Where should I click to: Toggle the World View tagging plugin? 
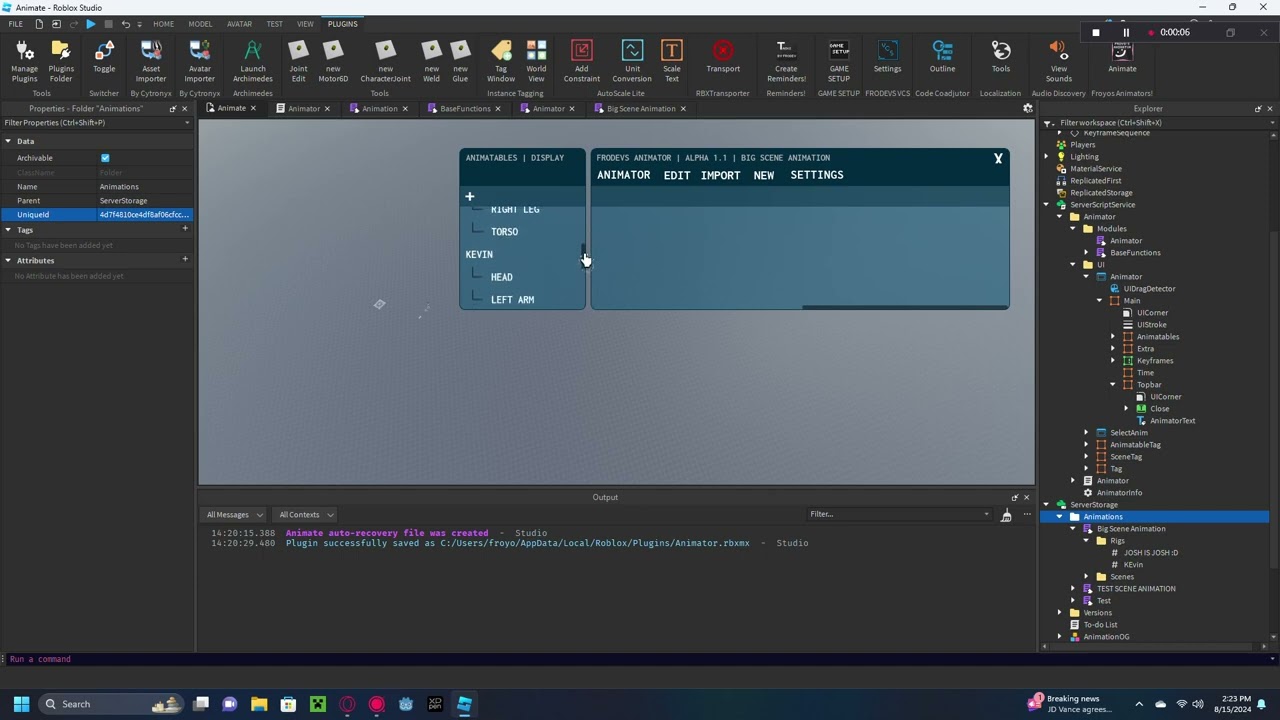coord(536,62)
